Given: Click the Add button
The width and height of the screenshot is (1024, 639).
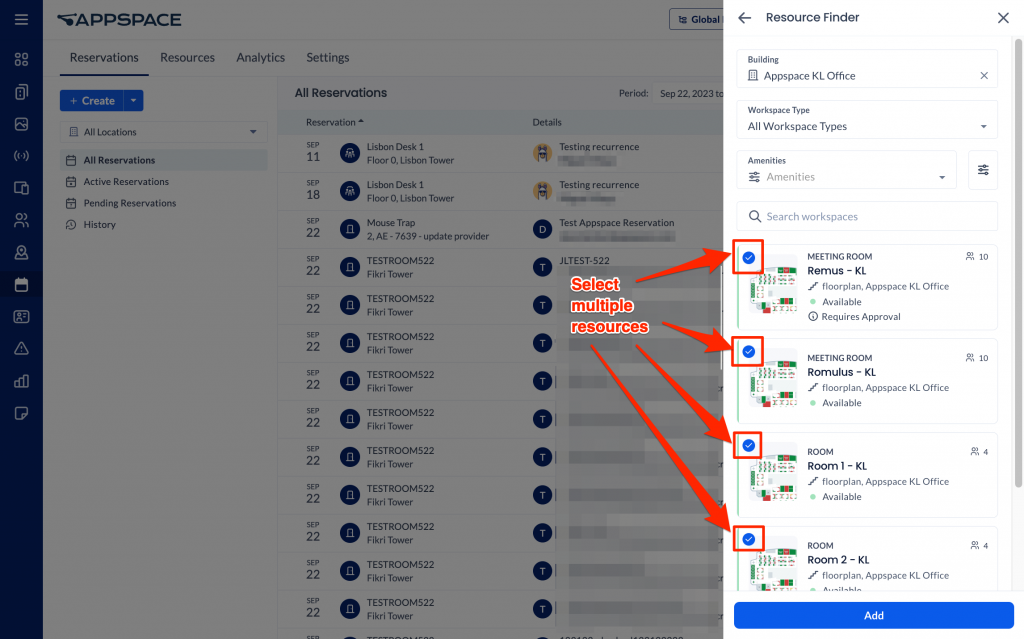Looking at the screenshot, I should click(873, 615).
